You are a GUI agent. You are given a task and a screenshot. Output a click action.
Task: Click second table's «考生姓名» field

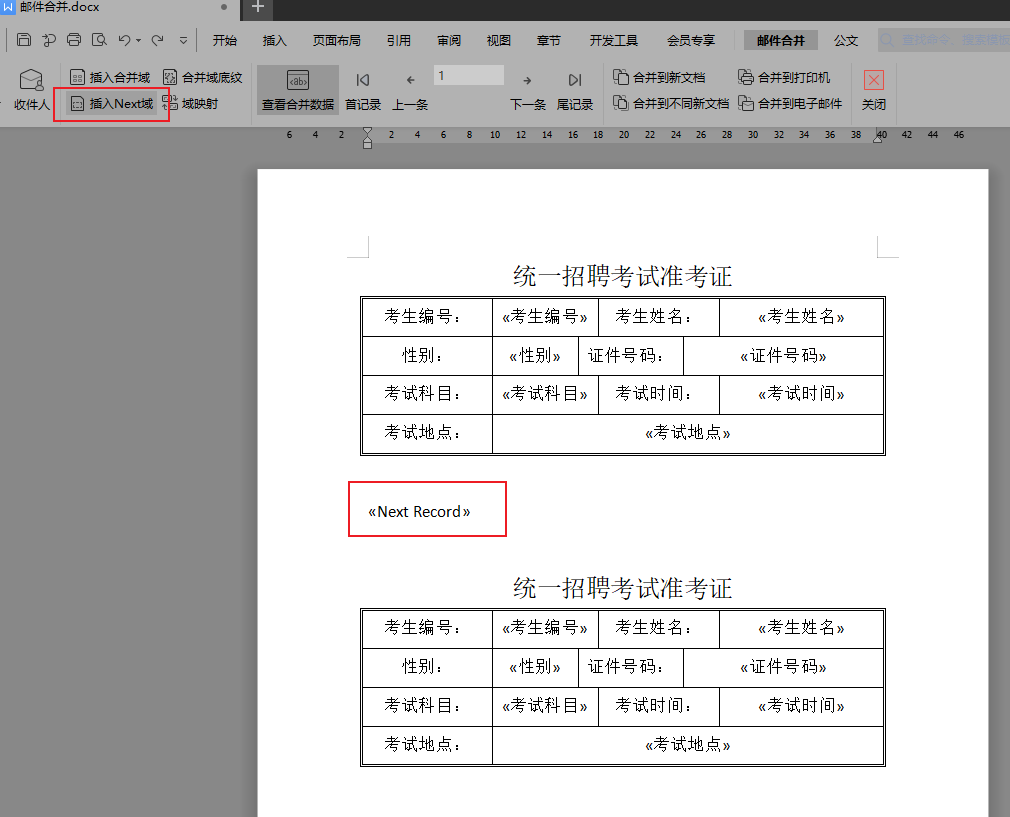(801, 628)
